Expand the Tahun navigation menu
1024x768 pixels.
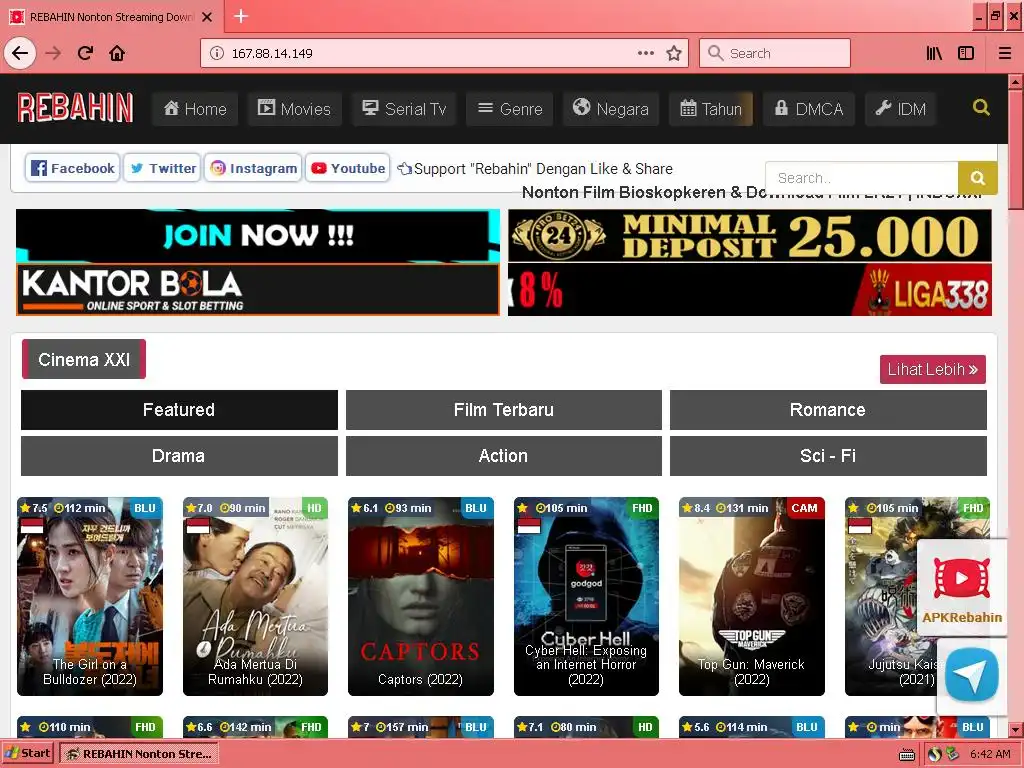click(x=711, y=108)
